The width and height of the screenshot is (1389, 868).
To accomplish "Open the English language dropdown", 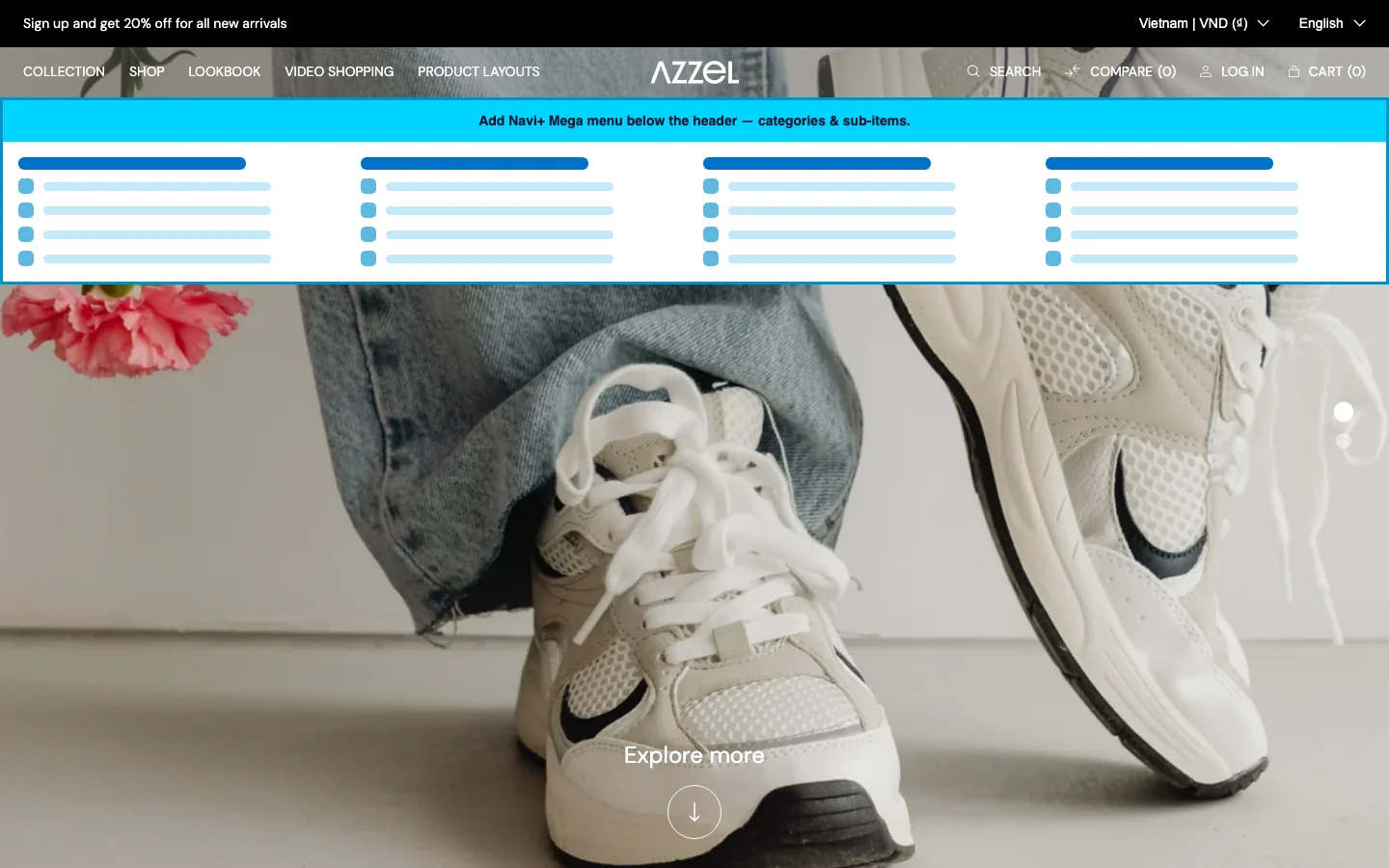I will point(1332,23).
